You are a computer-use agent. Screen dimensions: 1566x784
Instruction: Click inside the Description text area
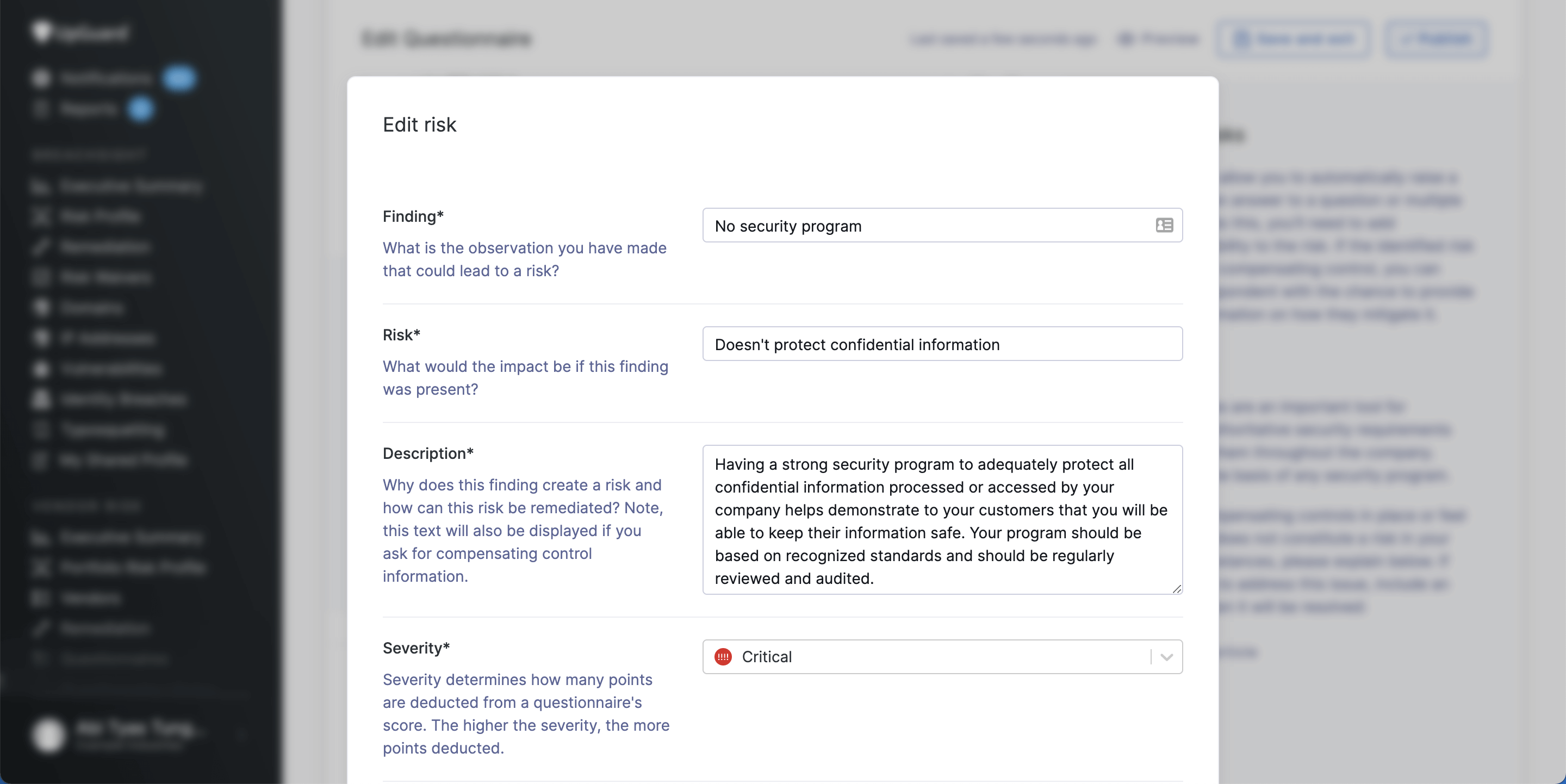(942, 520)
